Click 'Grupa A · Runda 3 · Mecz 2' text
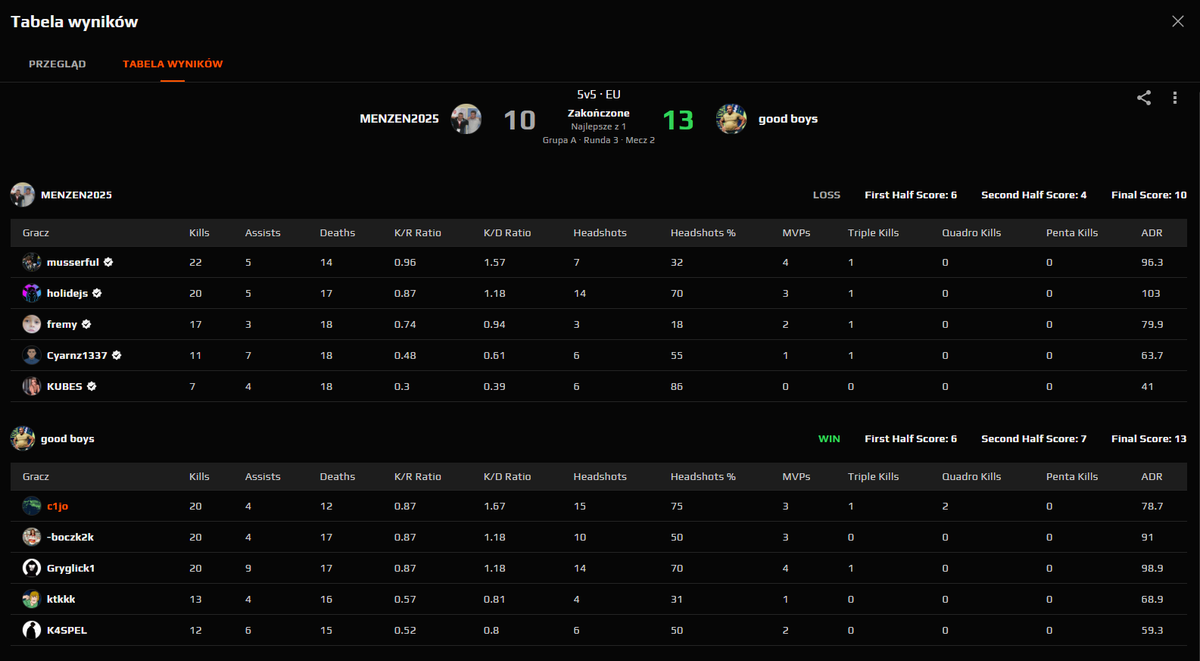This screenshot has width=1200, height=661. point(599,140)
